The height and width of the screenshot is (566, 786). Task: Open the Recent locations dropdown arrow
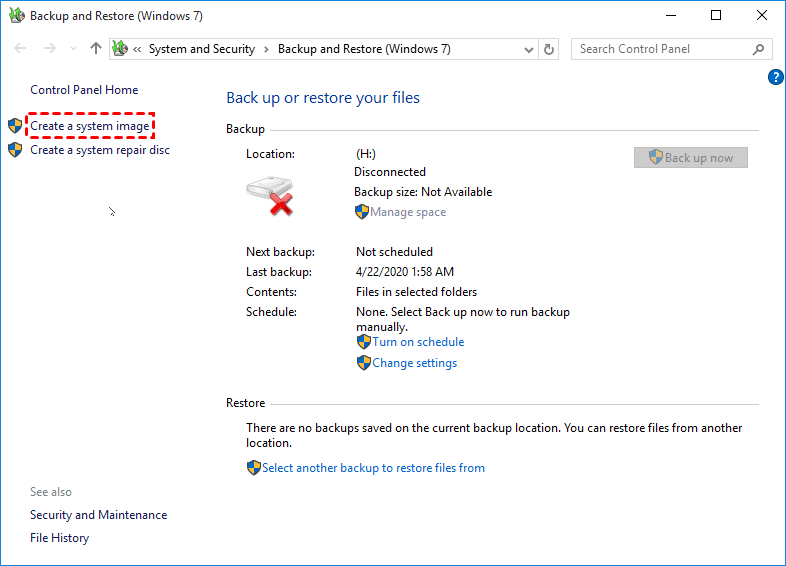[x=72, y=49]
